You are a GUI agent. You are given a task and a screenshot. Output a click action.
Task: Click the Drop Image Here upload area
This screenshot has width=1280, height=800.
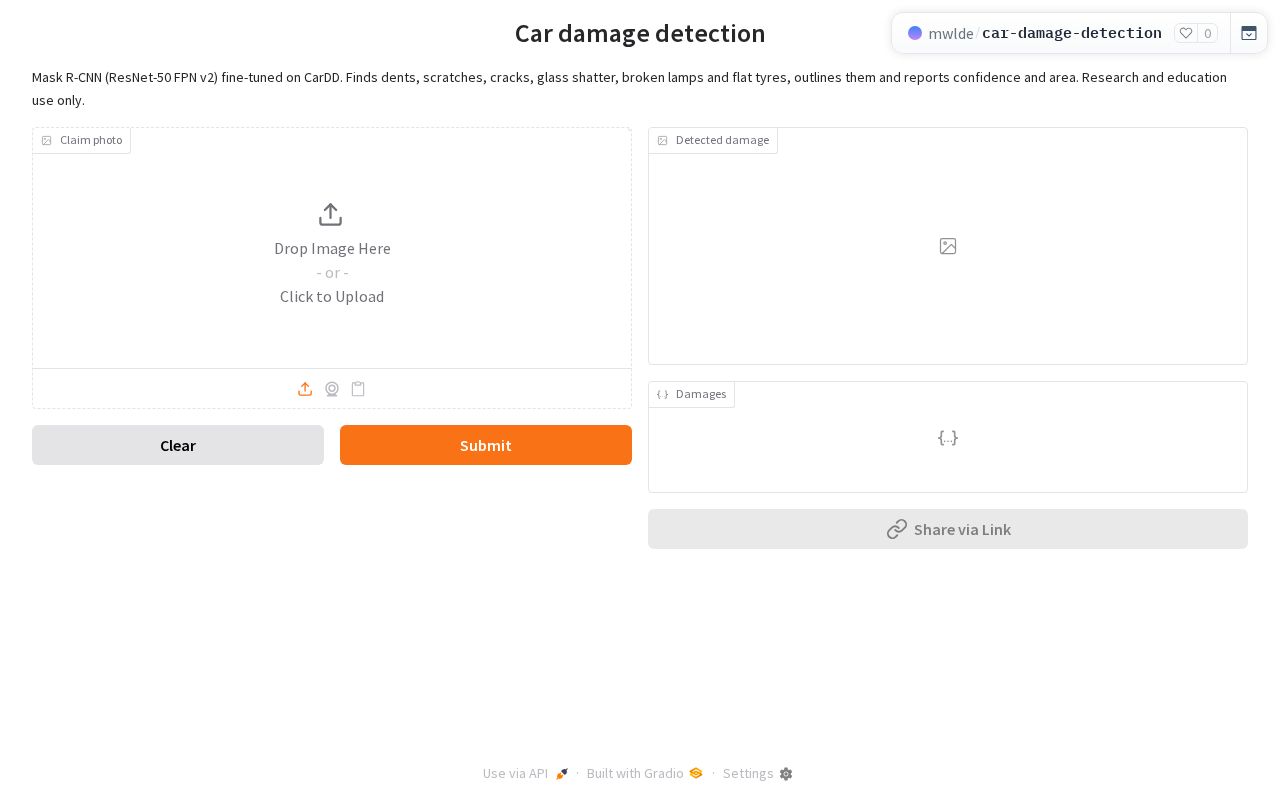coord(332,248)
